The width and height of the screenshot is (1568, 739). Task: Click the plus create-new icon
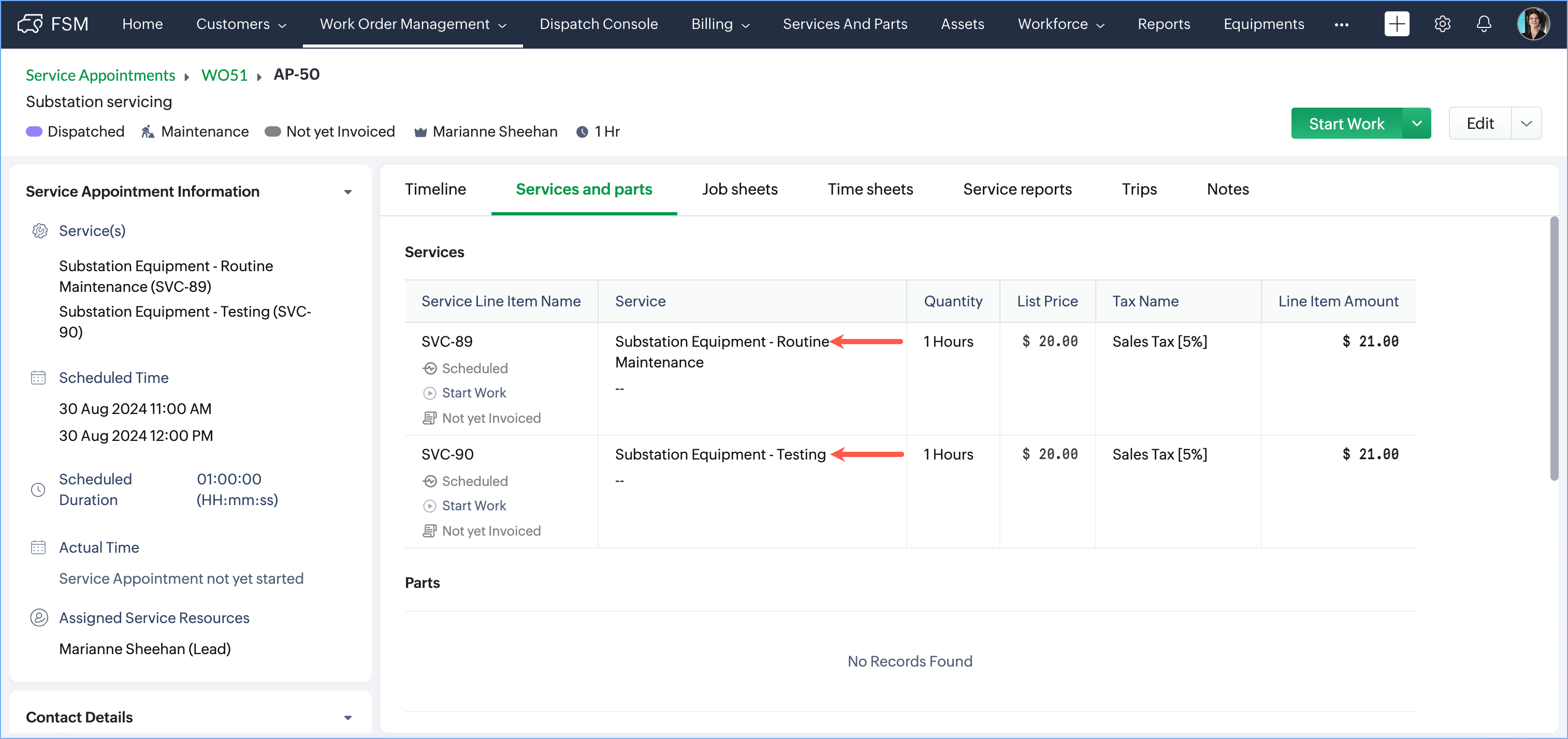(x=1397, y=24)
